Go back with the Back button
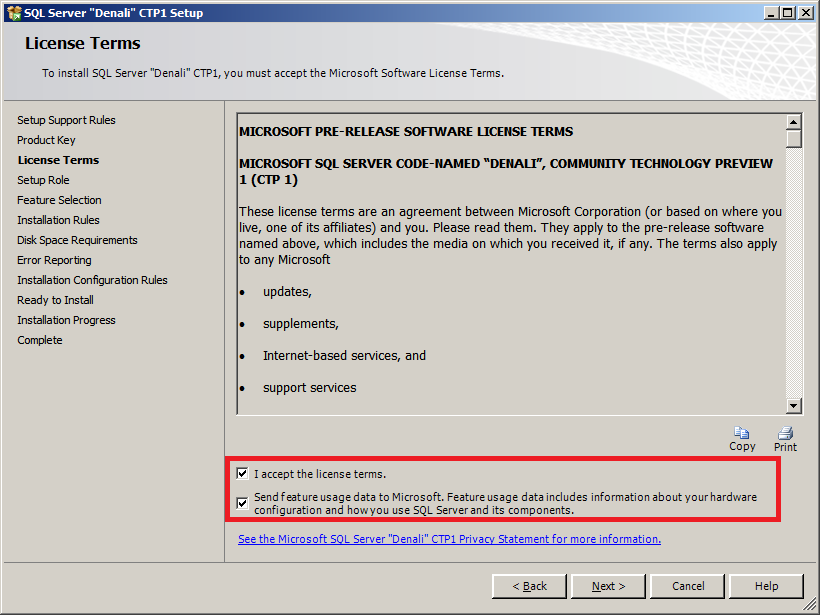This screenshot has height=615, width=820. point(529,586)
